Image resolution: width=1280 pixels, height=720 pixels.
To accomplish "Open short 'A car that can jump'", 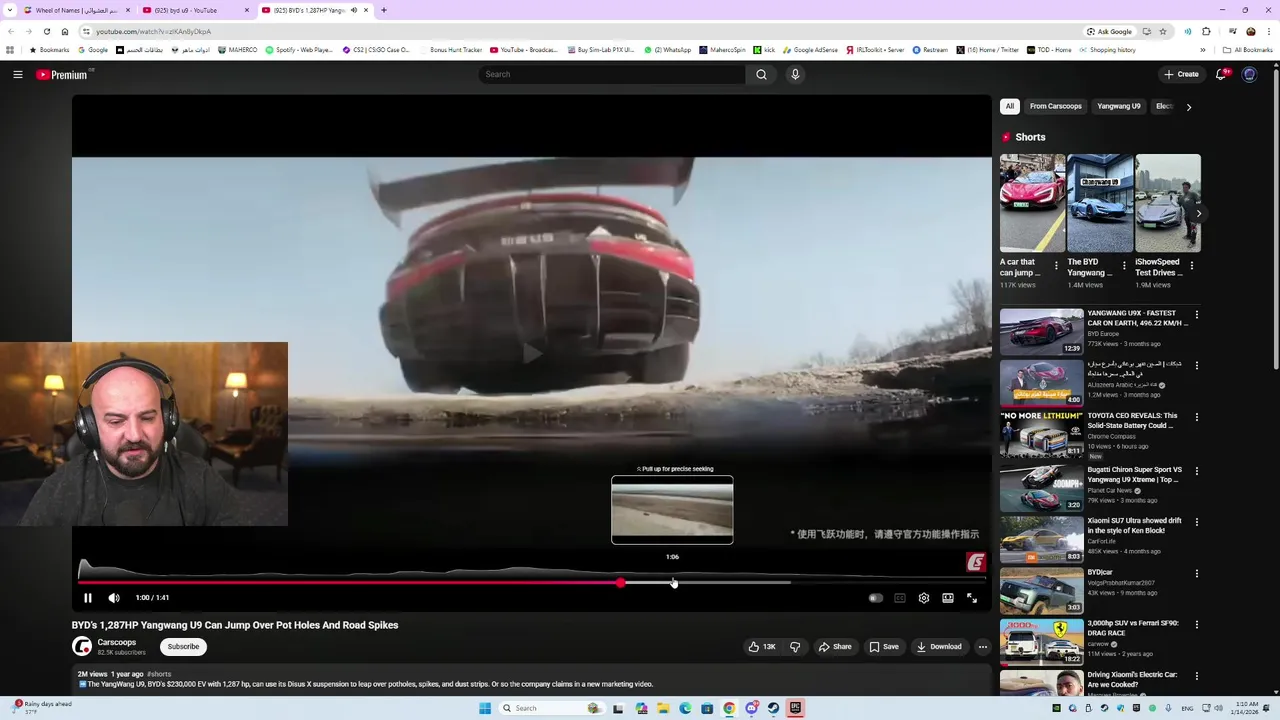I will [1033, 203].
